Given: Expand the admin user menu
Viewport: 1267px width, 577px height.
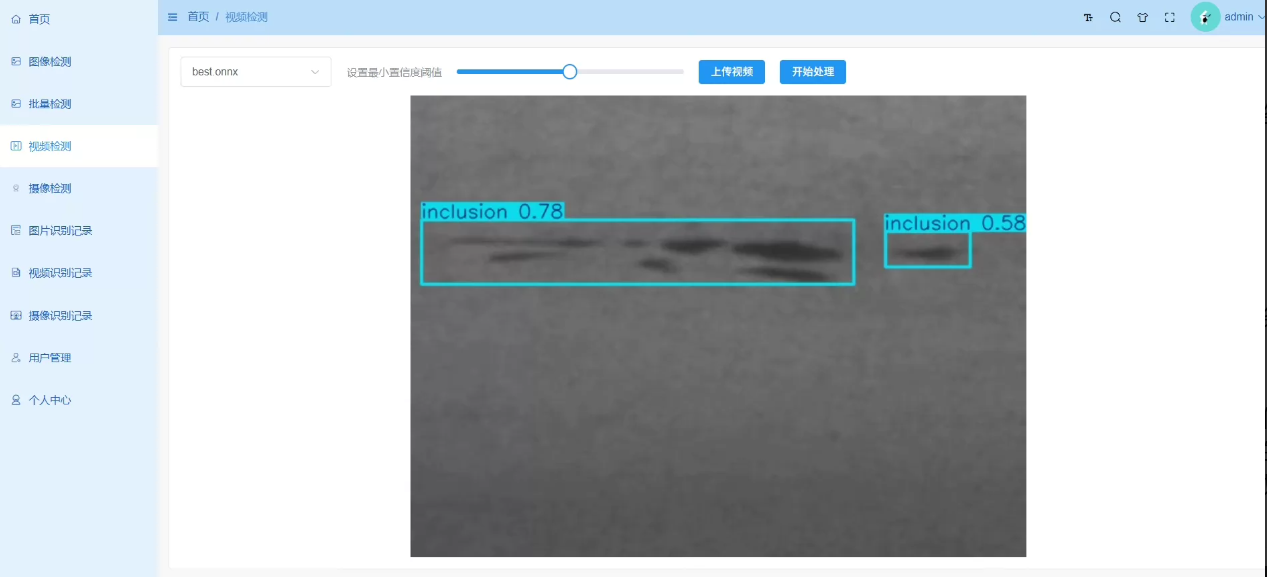Looking at the screenshot, I should point(1245,17).
